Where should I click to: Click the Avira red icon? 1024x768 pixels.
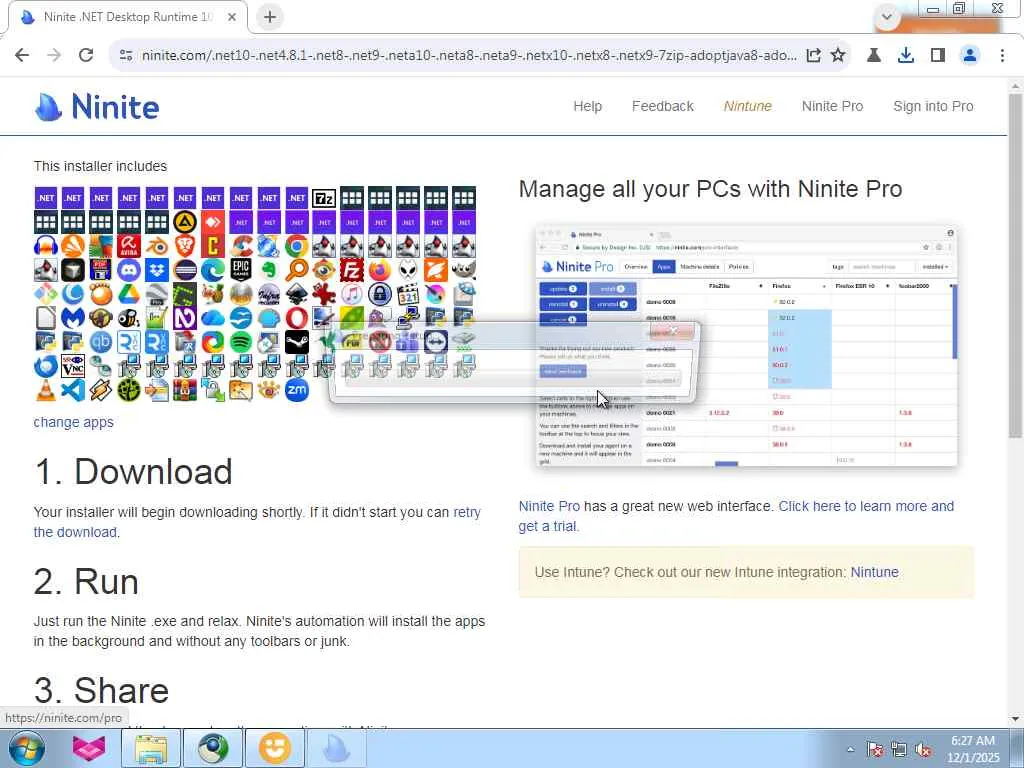129,246
